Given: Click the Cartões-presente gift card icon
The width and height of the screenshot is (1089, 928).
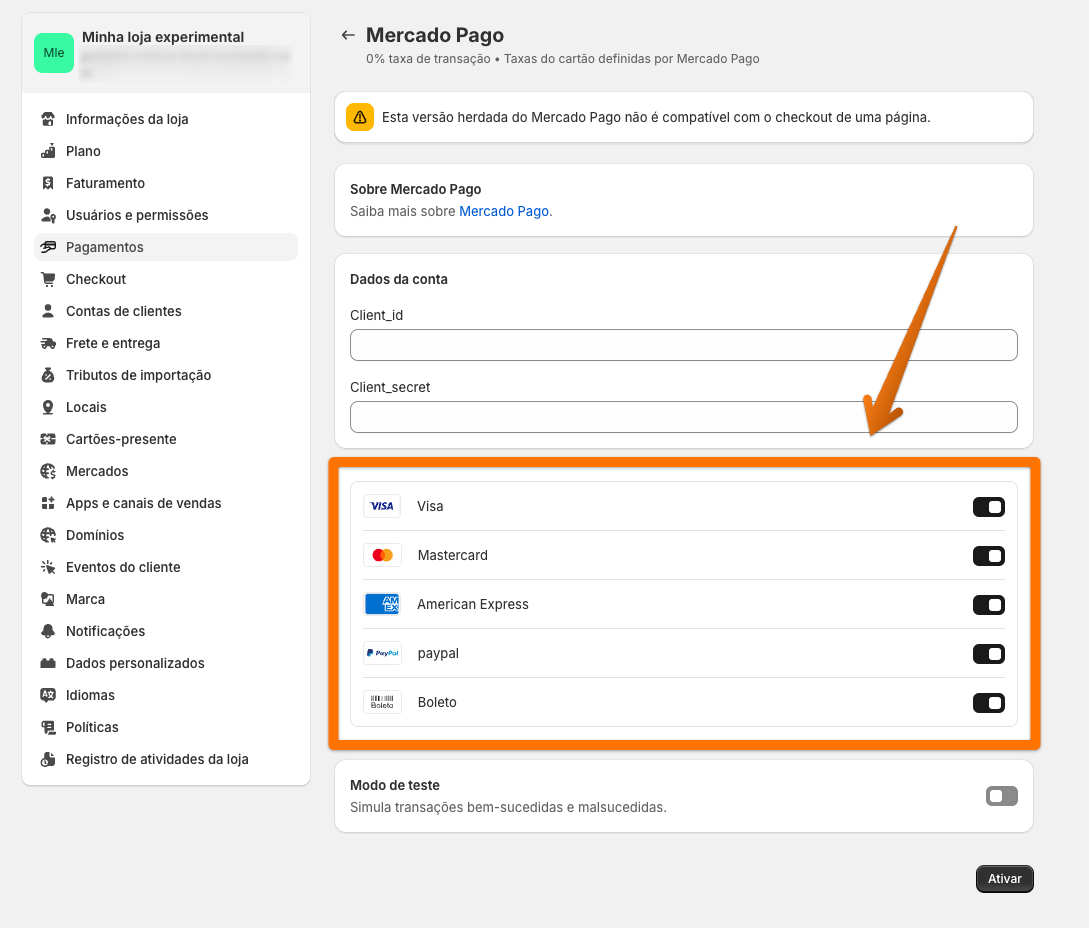Looking at the screenshot, I should coord(48,439).
